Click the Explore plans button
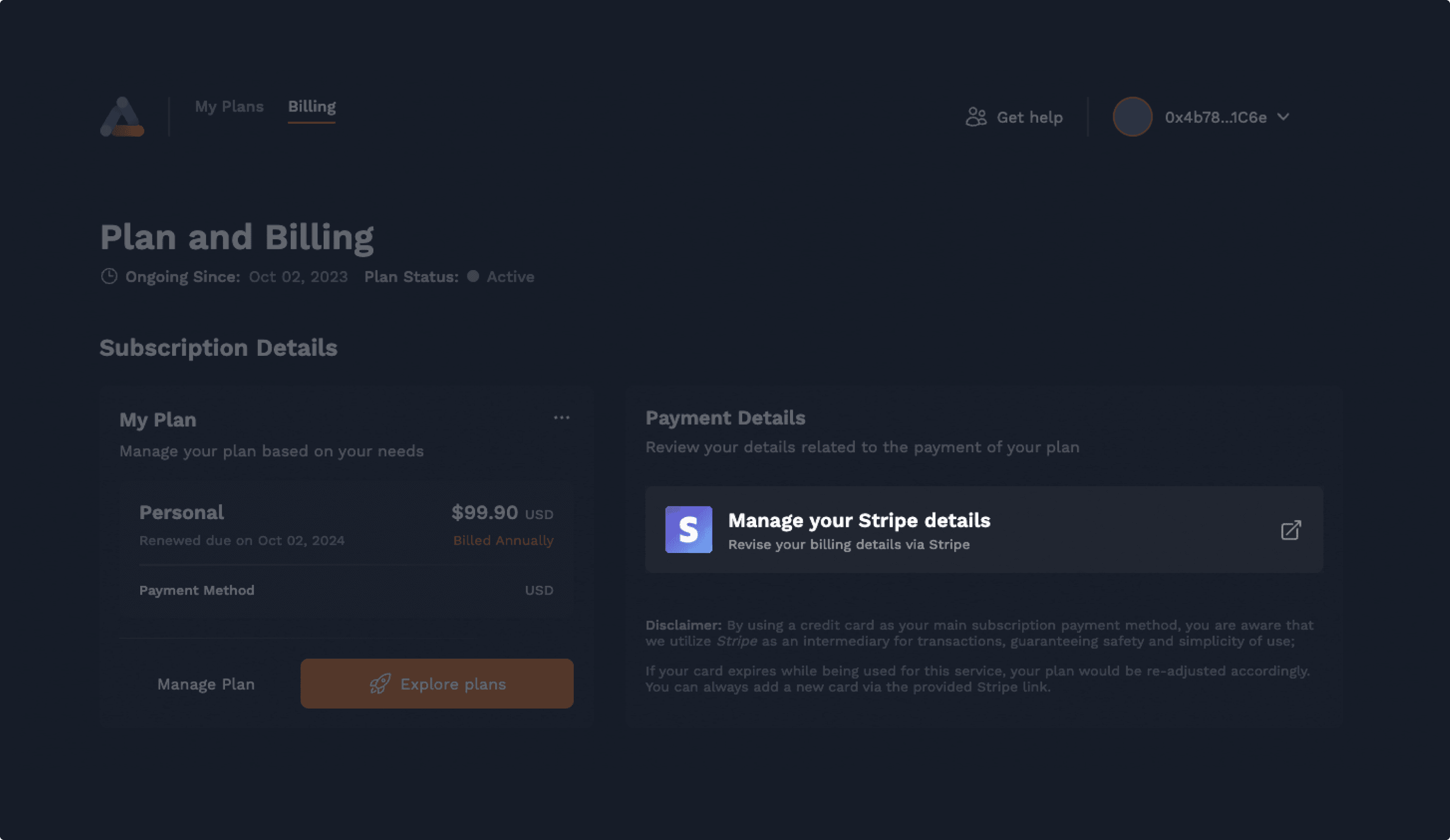Viewport: 1450px width, 840px height. click(x=437, y=683)
